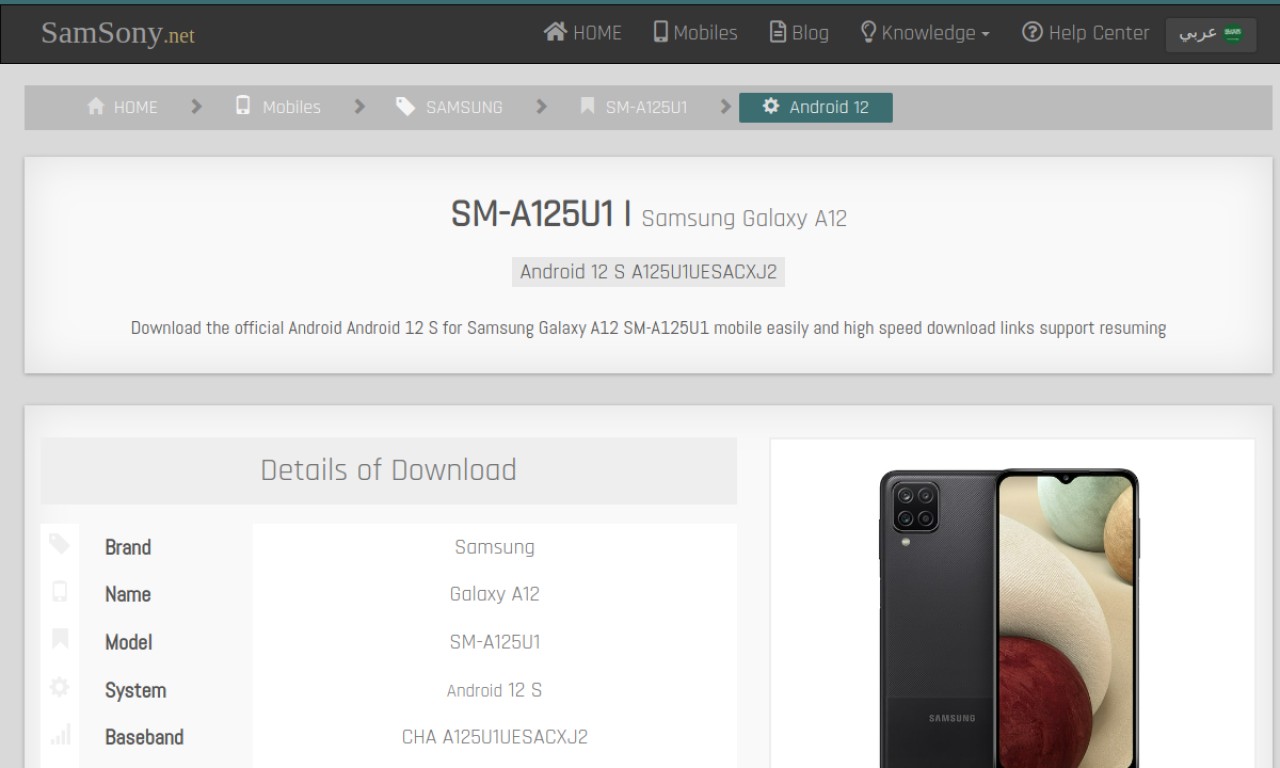
Task: Switch language to Arabic (عربي) button
Action: 1211,33
